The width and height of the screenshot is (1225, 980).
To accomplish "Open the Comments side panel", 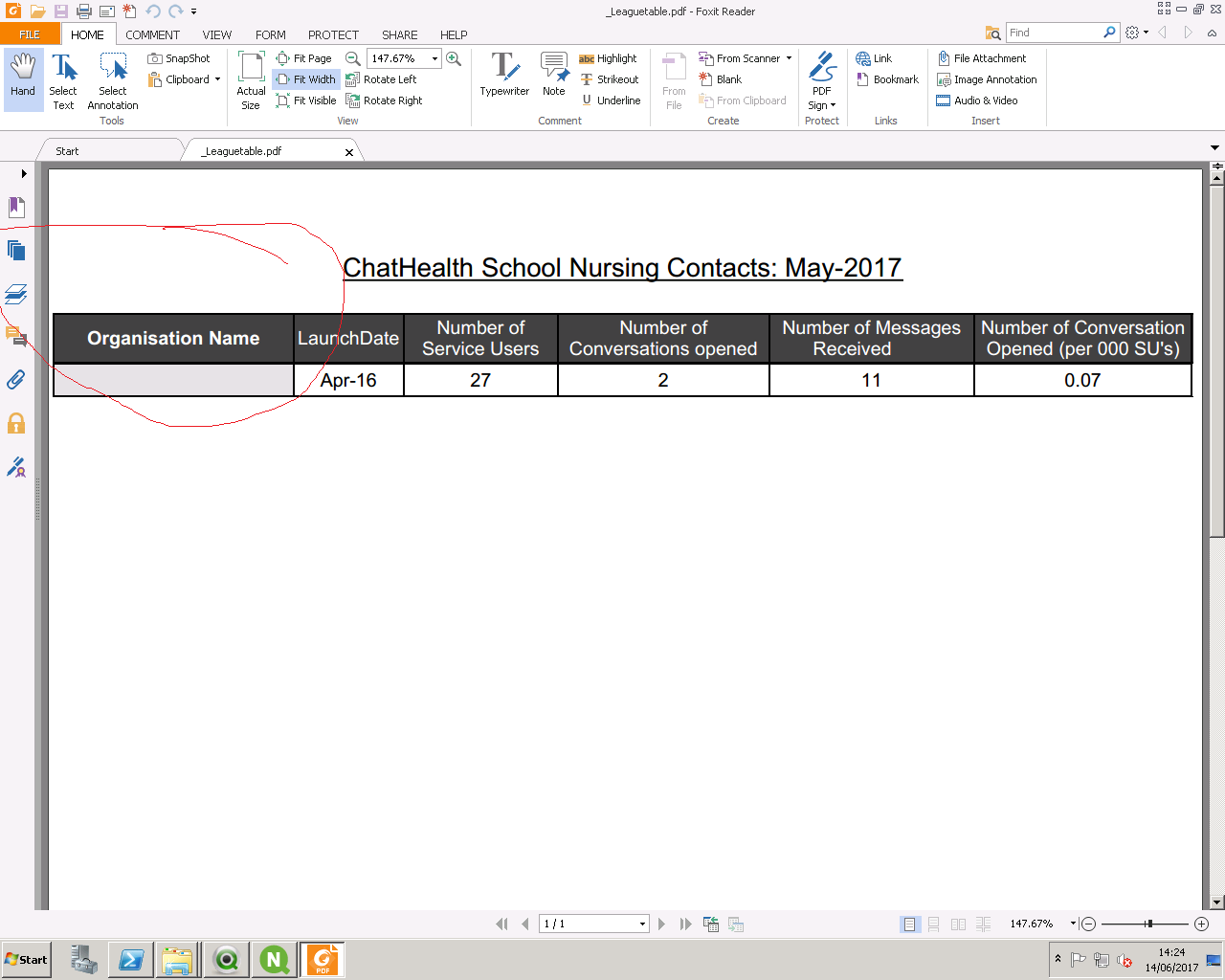I will pos(16,337).
